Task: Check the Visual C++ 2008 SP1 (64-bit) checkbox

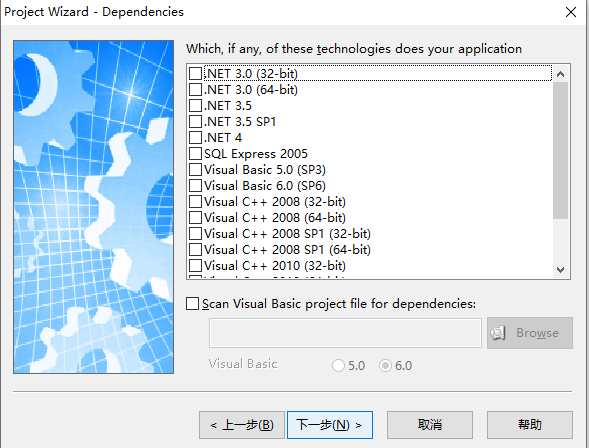Action: [195, 249]
